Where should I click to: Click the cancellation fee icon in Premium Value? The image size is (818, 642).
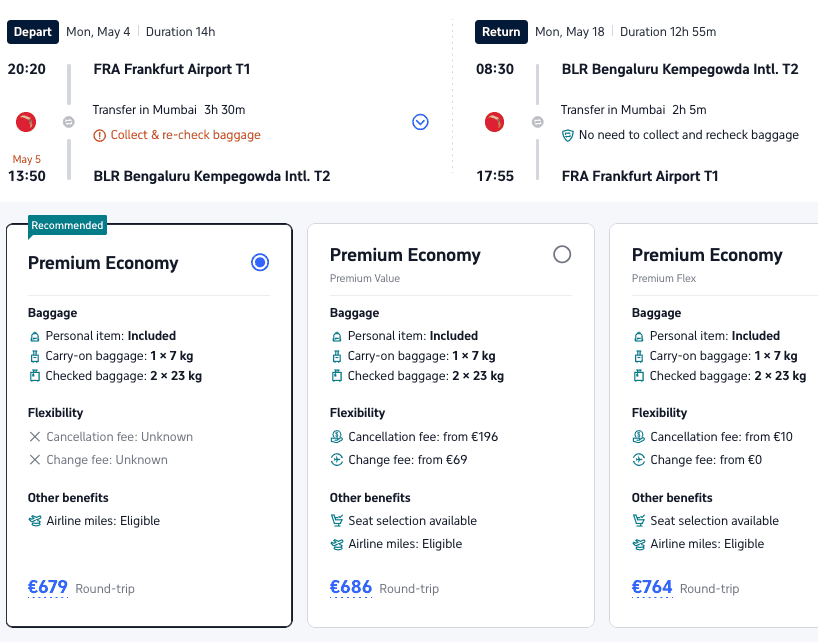pyautogui.click(x=337, y=437)
